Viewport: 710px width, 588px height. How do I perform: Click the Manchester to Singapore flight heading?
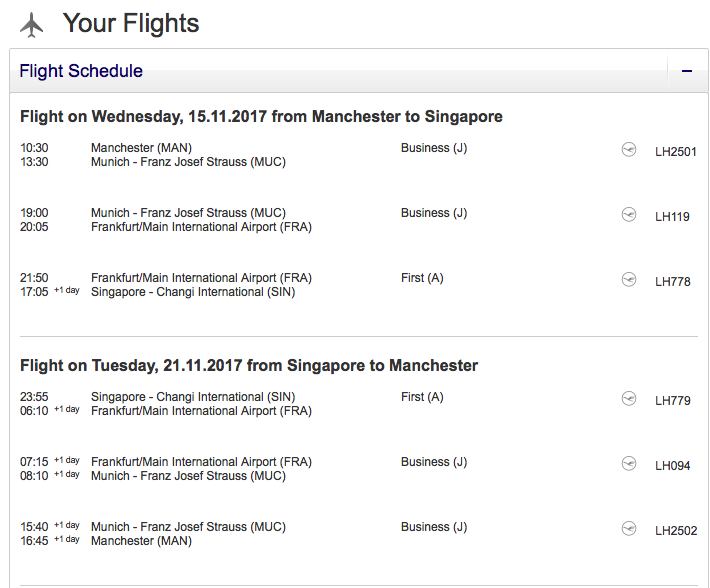[x=261, y=117]
